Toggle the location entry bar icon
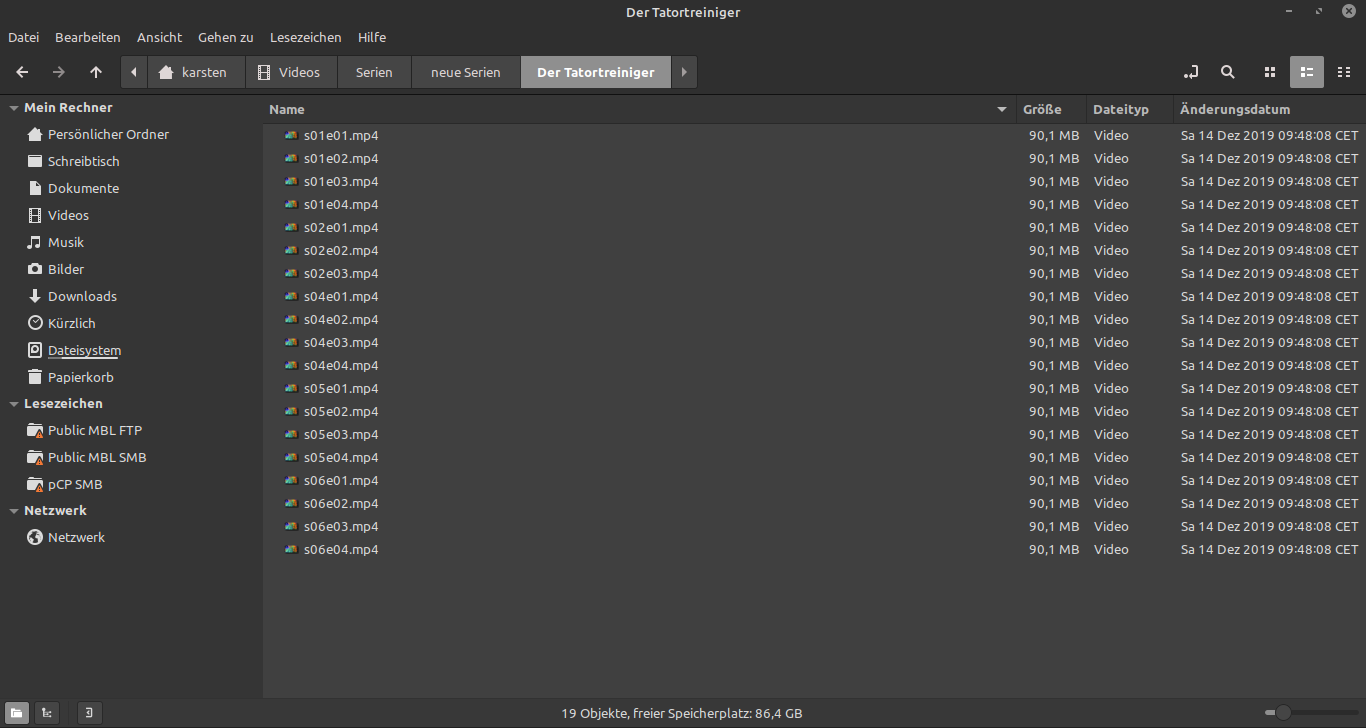Image resolution: width=1366 pixels, height=728 pixels. click(x=1190, y=72)
